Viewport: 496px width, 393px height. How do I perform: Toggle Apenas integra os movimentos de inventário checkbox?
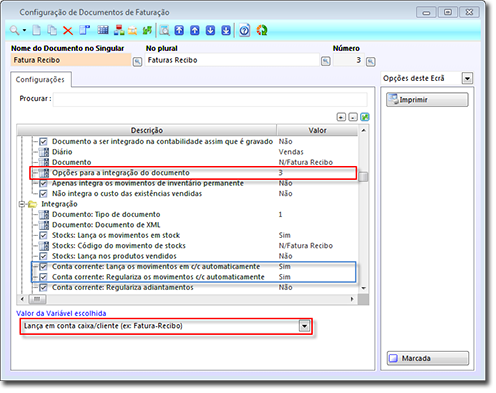43,183
